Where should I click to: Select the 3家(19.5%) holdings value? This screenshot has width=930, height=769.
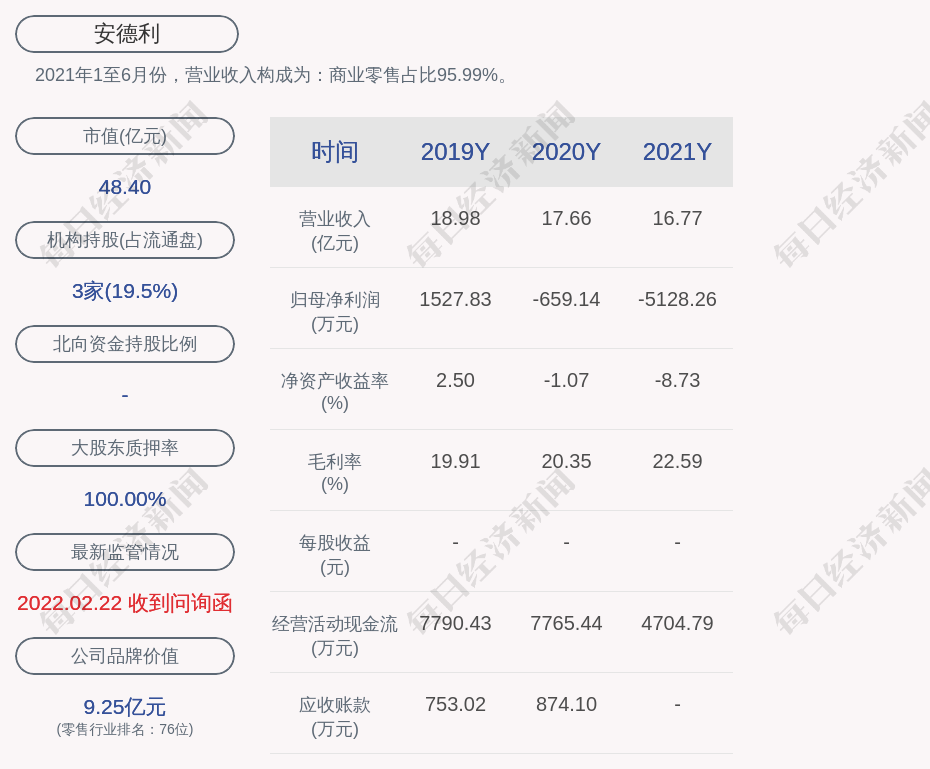125,291
